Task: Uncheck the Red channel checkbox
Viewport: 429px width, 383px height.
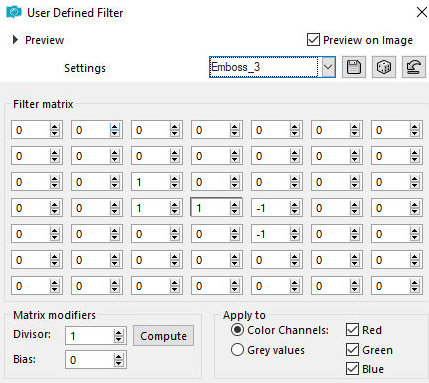Action: click(x=352, y=330)
